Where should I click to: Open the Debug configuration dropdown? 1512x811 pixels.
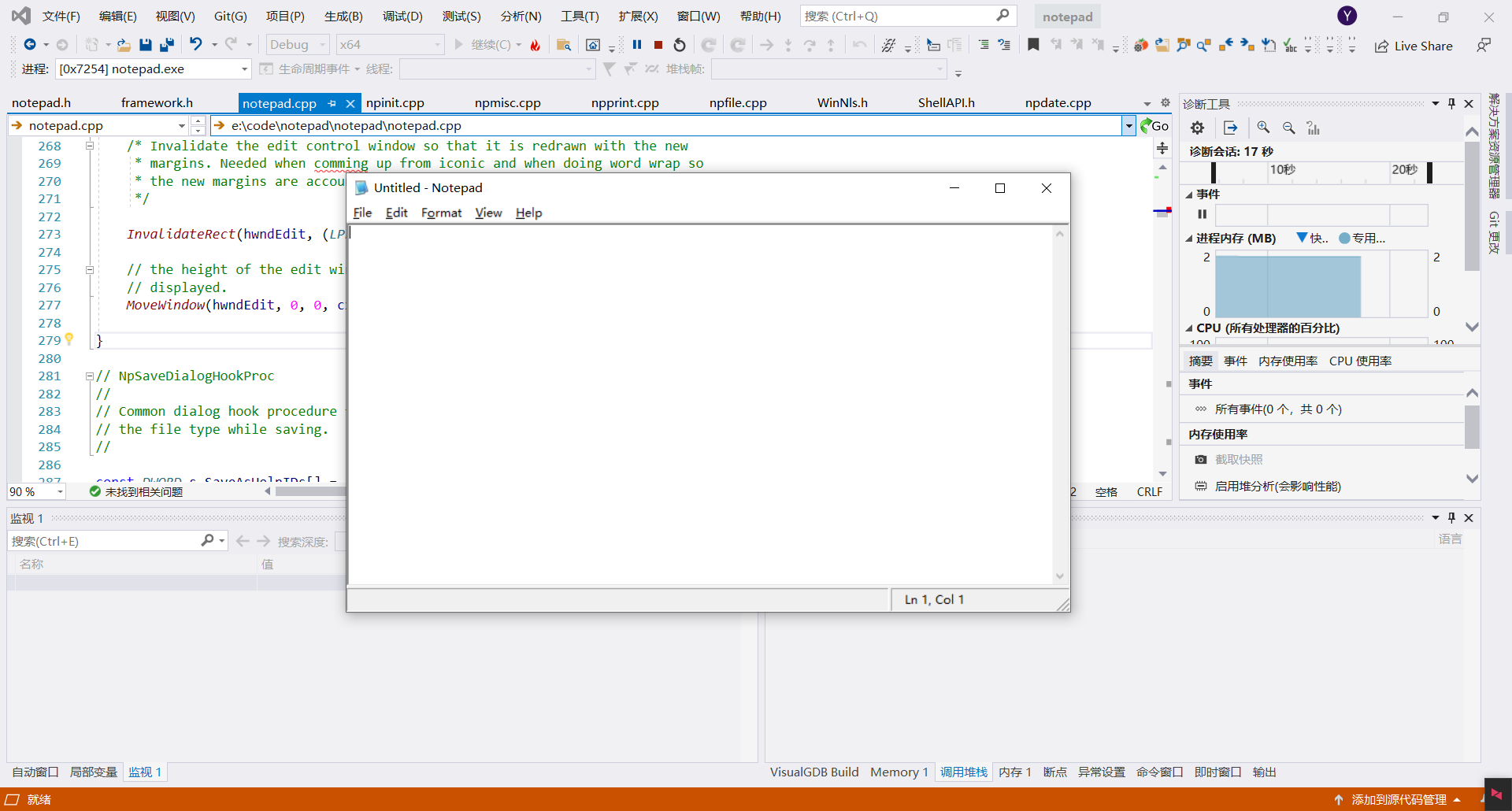(321, 44)
